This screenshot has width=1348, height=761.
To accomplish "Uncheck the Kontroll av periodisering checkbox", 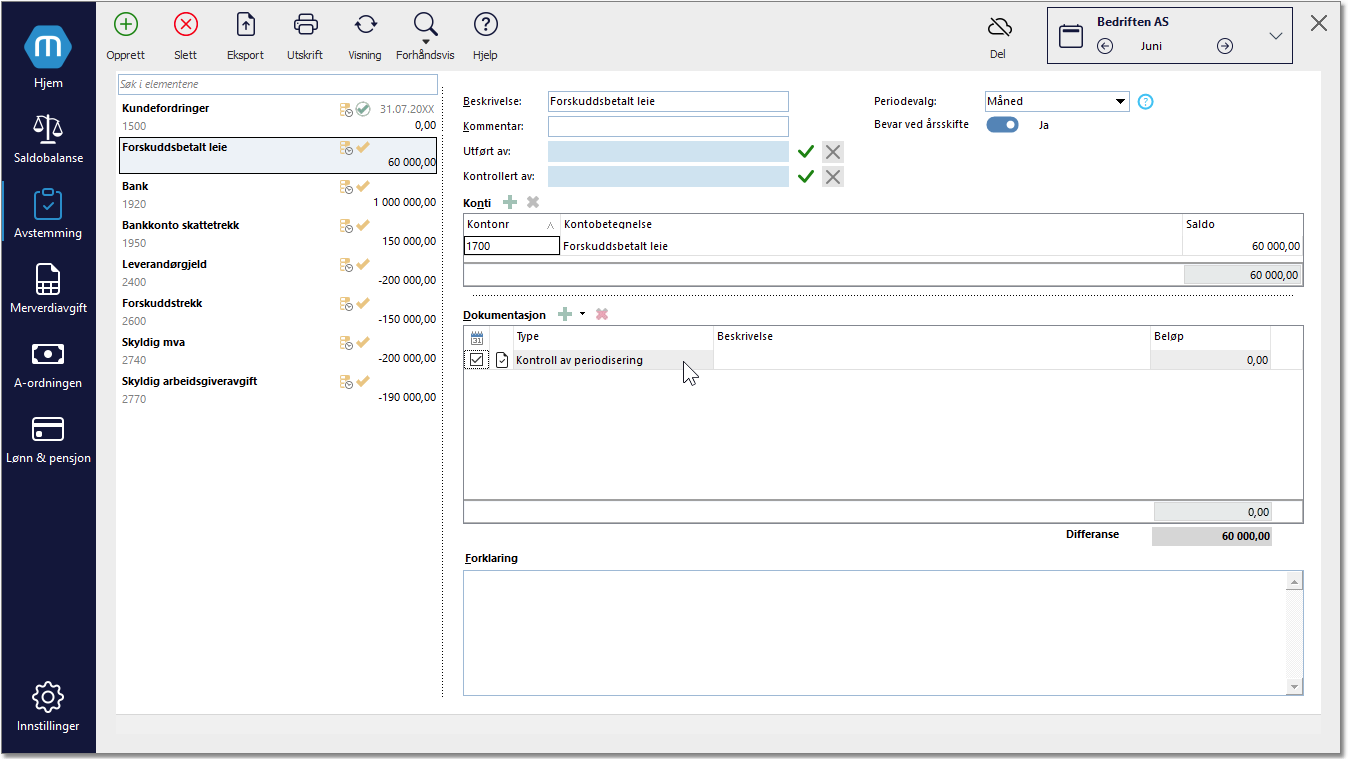I will (x=477, y=360).
